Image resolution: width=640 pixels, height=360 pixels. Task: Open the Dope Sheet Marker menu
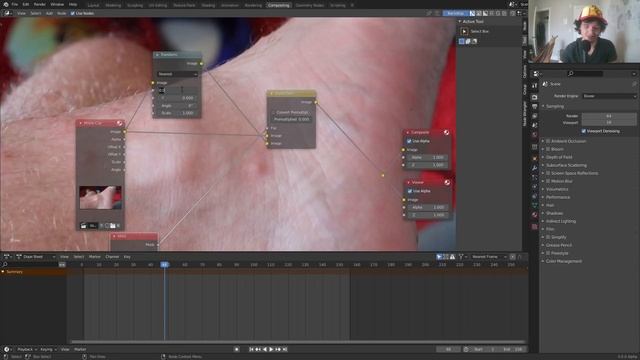click(x=94, y=257)
